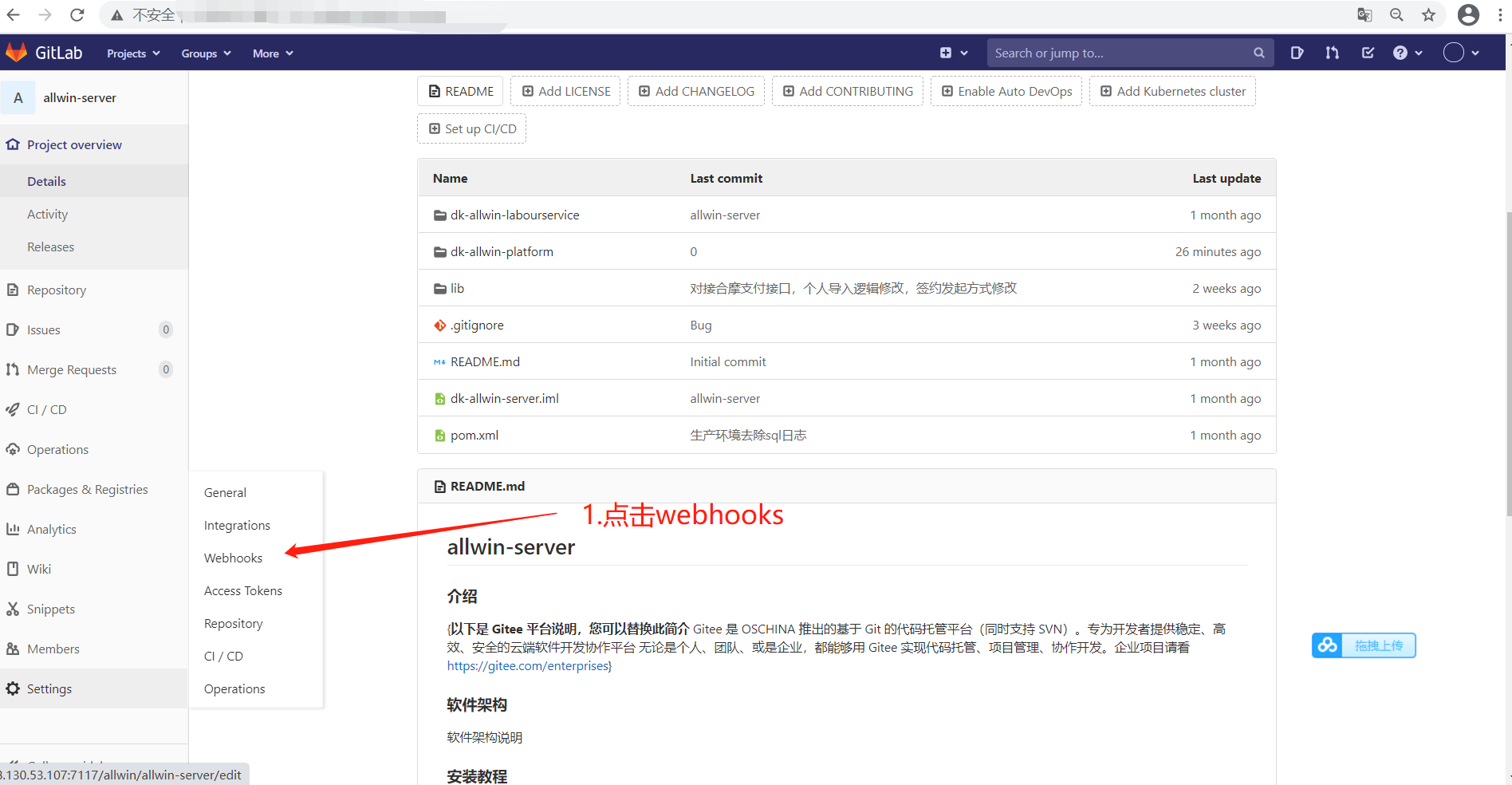1512x785 pixels.
Task: Open Chrome's three-dot menu
Action: [1500, 14]
